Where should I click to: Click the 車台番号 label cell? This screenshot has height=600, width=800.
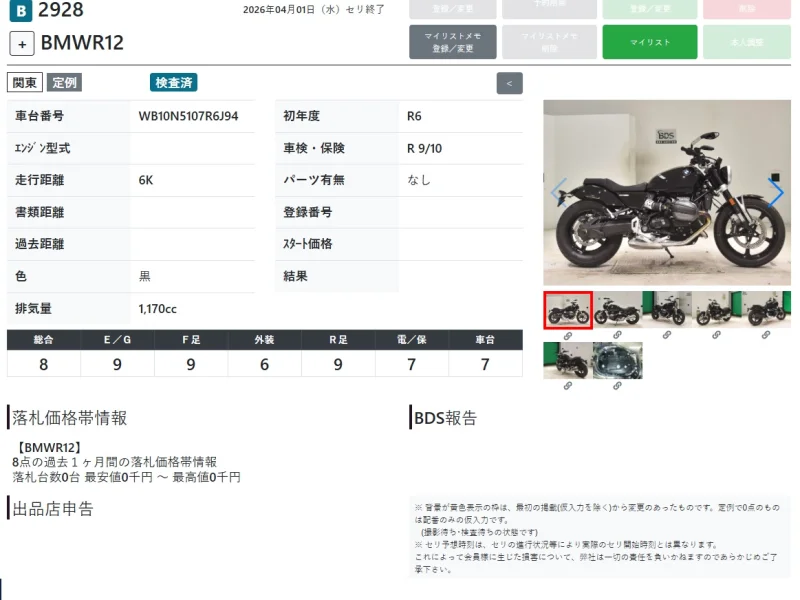point(68,116)
